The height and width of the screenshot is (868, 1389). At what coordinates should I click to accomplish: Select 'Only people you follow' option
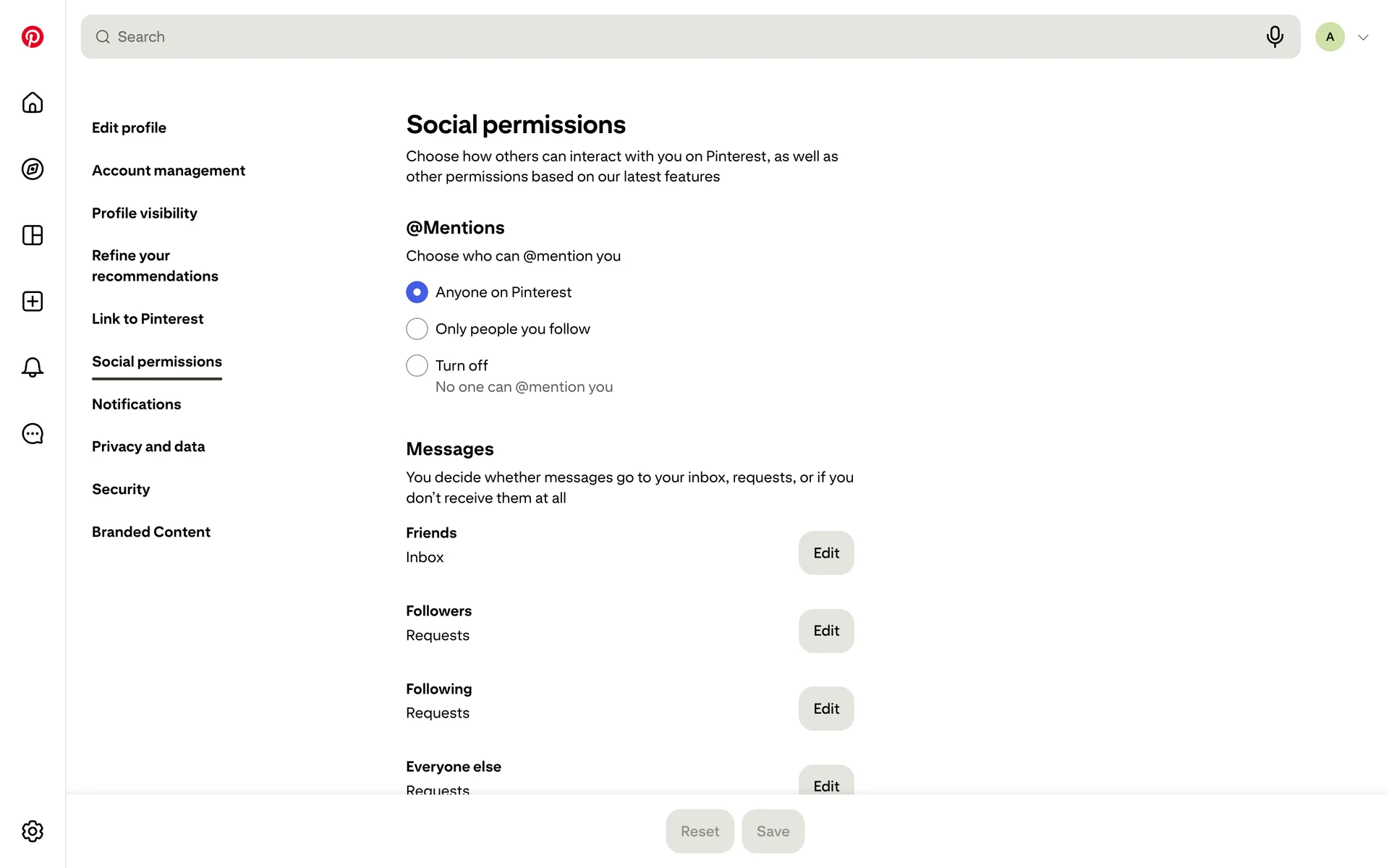coord(417,329)
